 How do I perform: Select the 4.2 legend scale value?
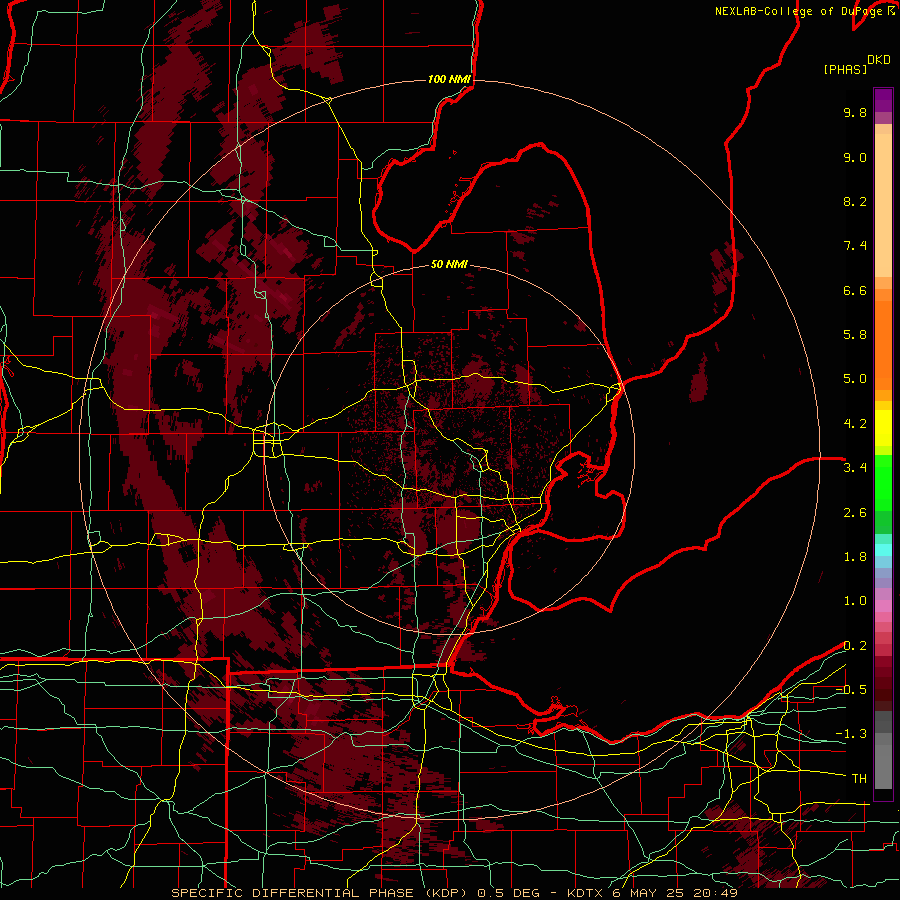[x=855, y=424]
